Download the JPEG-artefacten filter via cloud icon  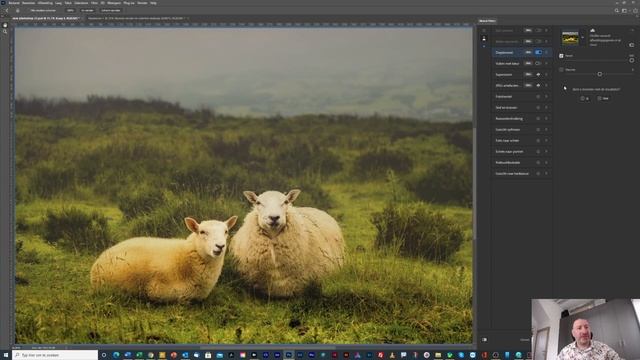coord(538,85)
